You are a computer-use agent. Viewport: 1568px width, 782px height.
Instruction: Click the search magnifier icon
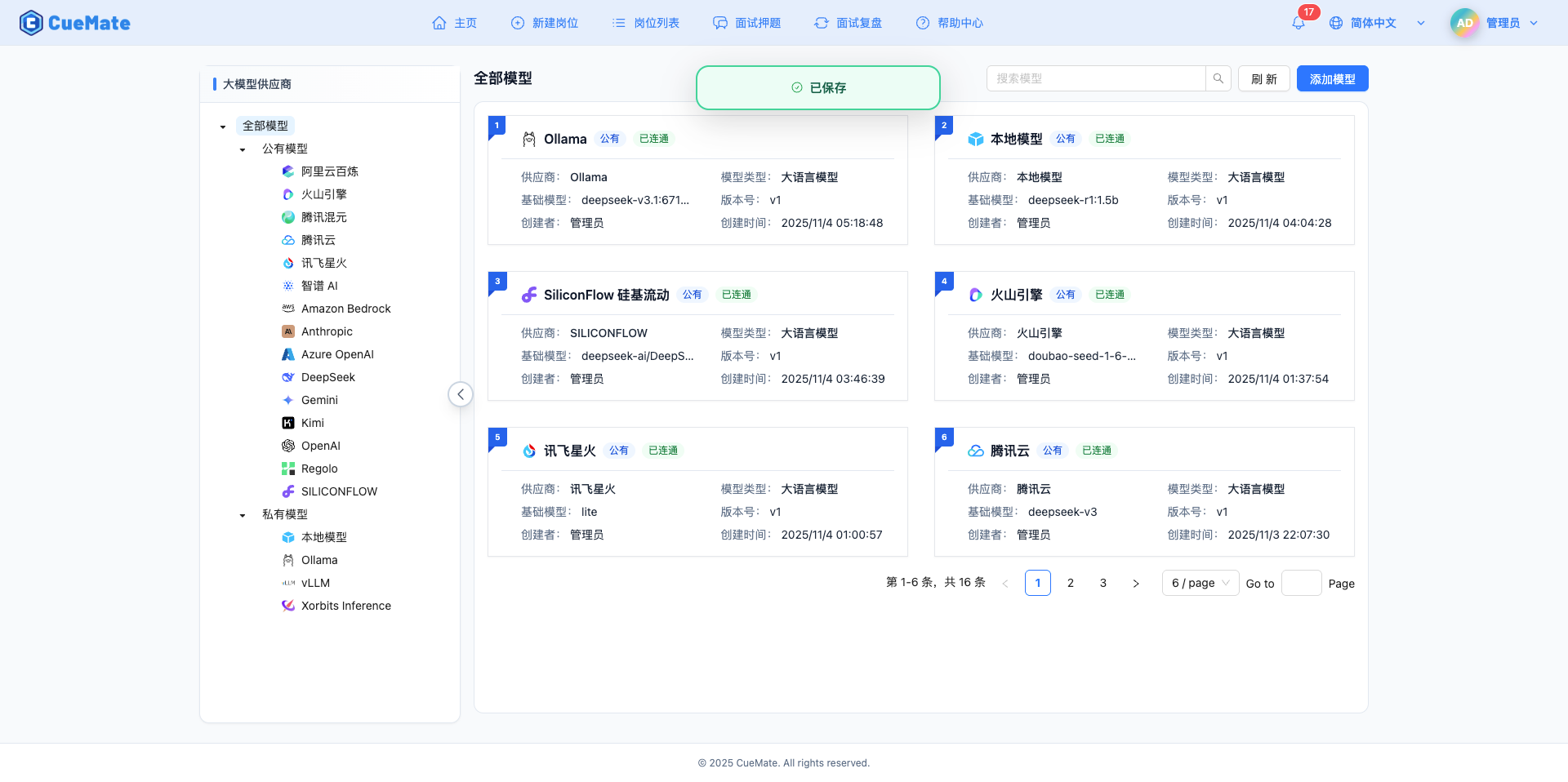click(x=1218, y=78)
